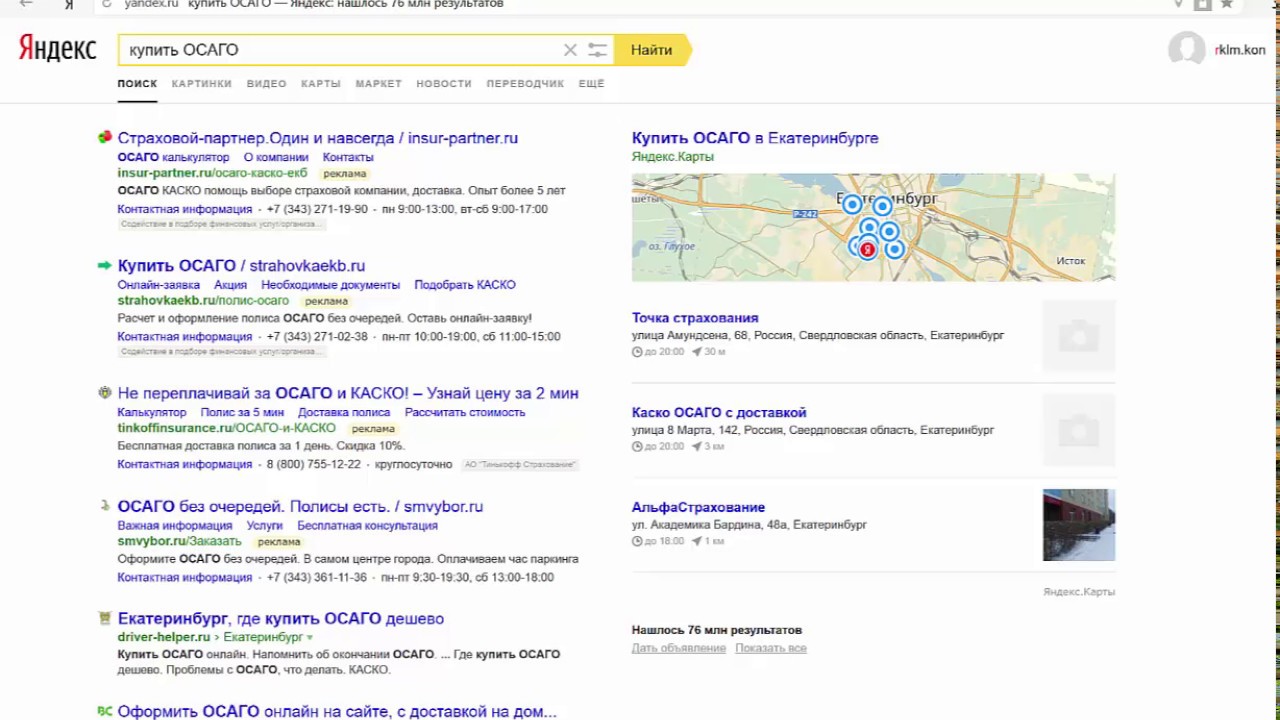Click smvybor.ru/Заказать URL

tap(180, 541)
